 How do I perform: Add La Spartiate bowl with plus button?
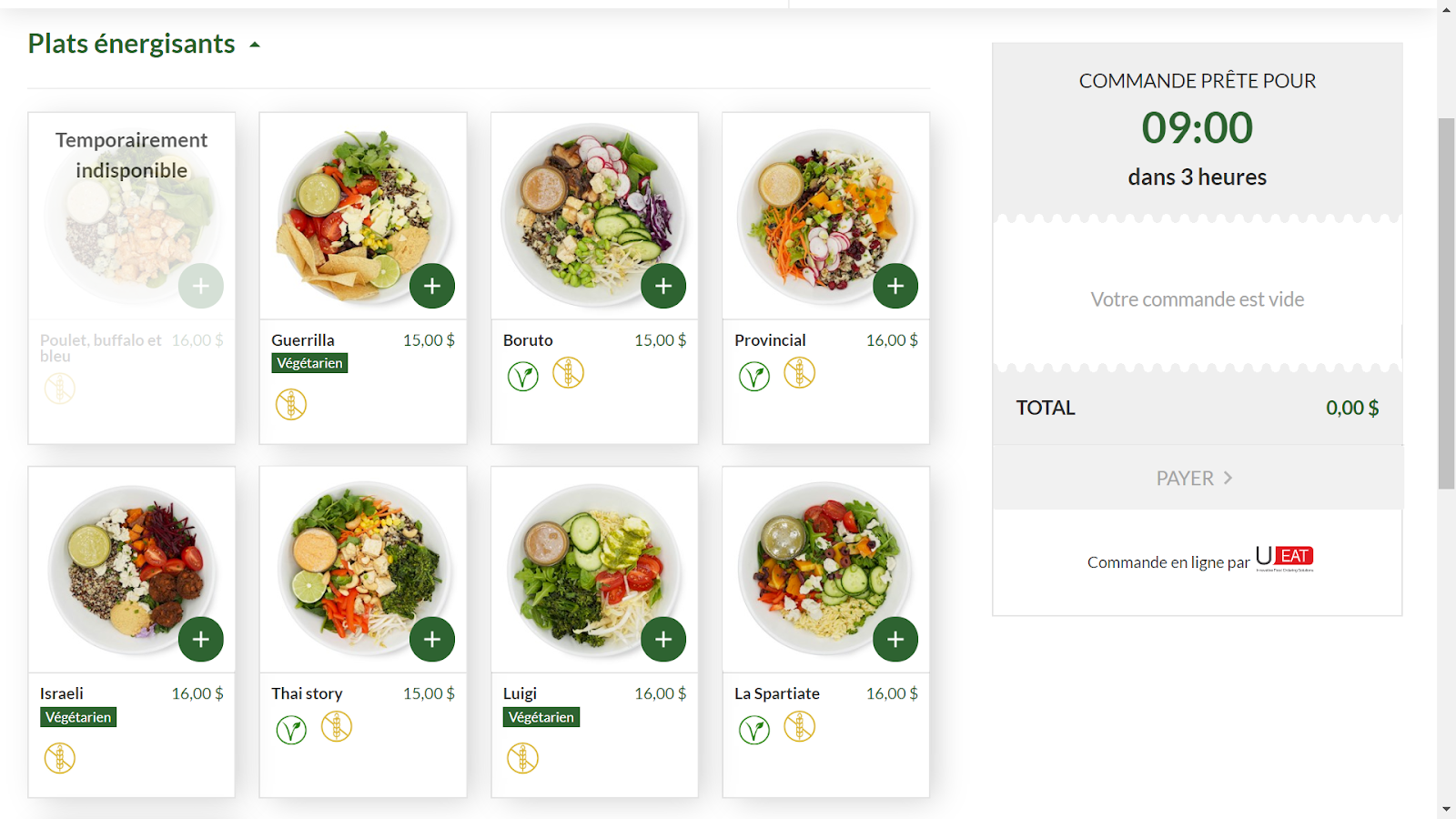pyautogui.click(x=895, y=639)
